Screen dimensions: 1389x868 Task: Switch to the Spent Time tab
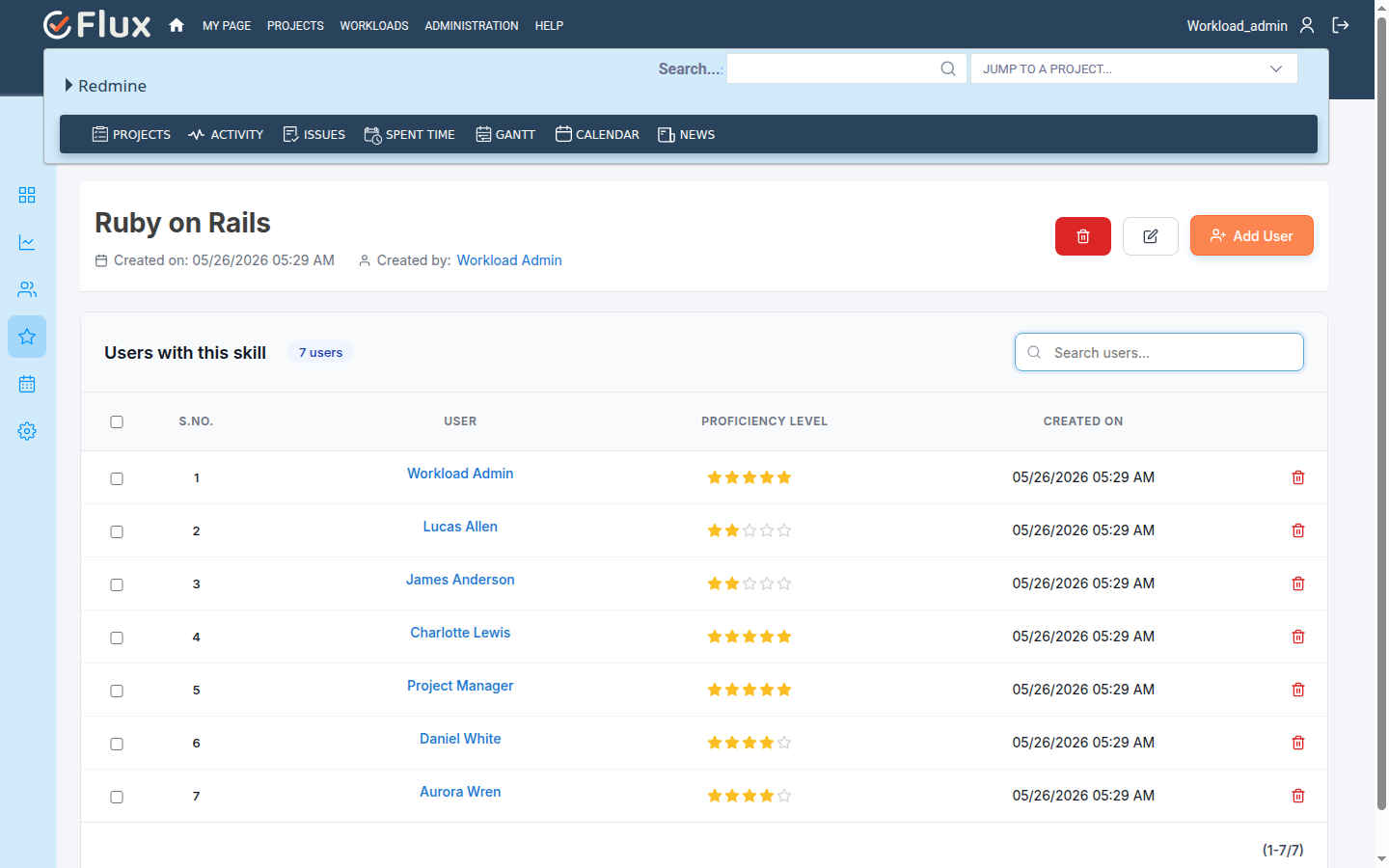tap(409, 134)
